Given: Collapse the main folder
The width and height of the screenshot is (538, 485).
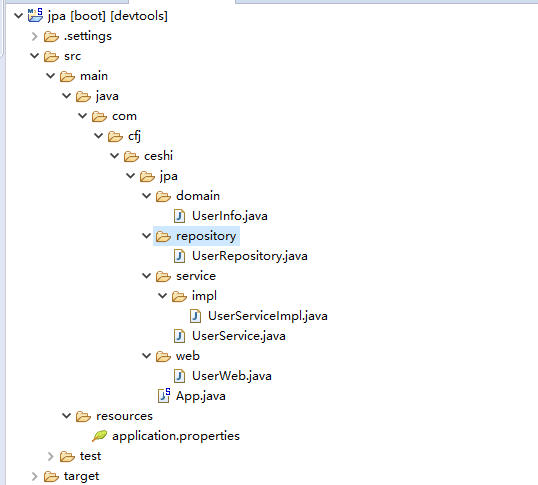Looking at the screenshot, I should click(x=50, y=76).
